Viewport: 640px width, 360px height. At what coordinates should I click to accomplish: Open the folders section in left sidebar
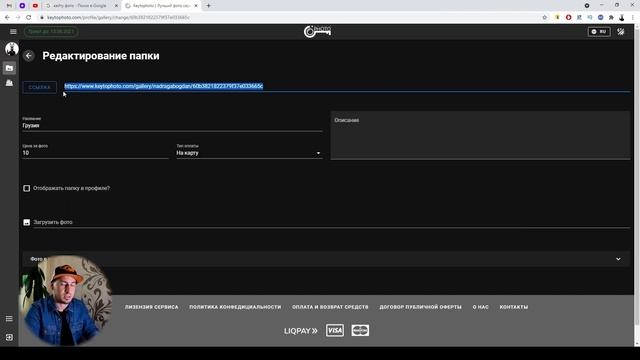click(x=9, y=68)
